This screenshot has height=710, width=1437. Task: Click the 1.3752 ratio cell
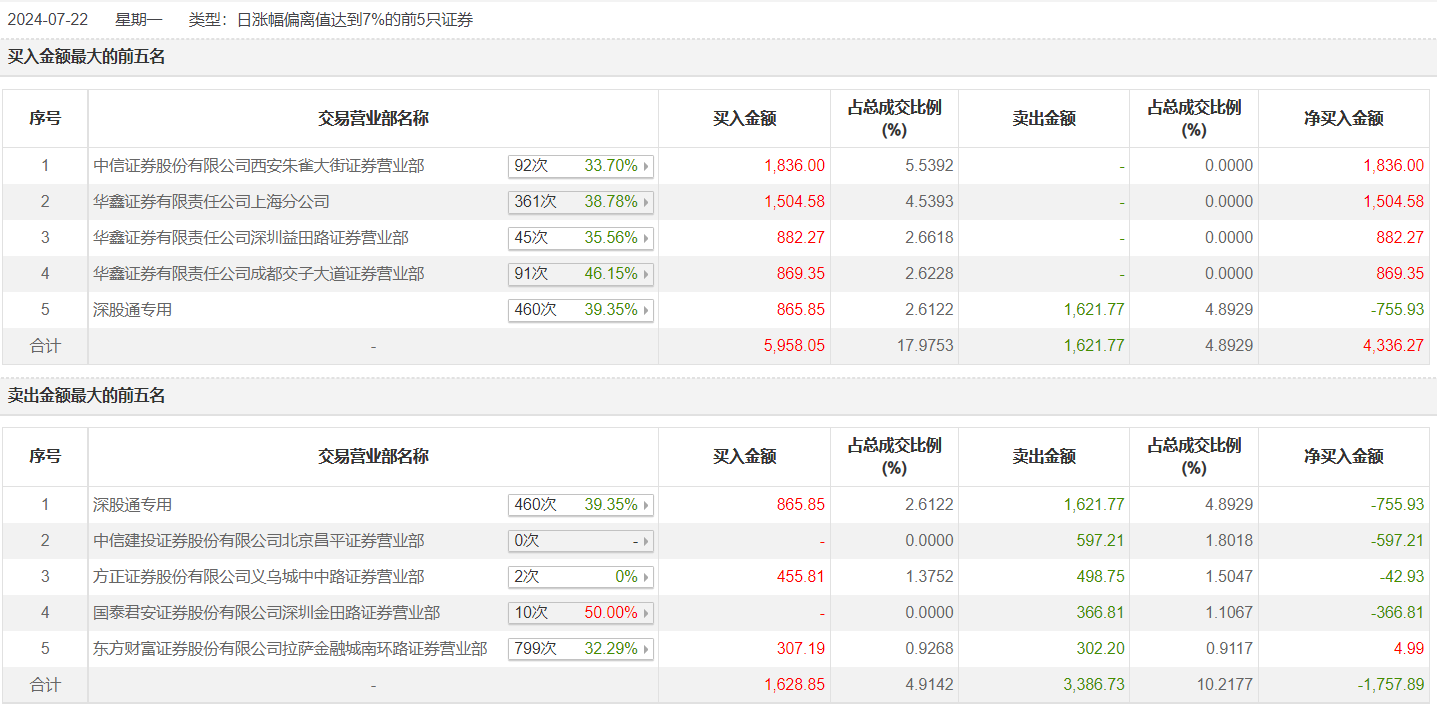click(x=930, y=577)
